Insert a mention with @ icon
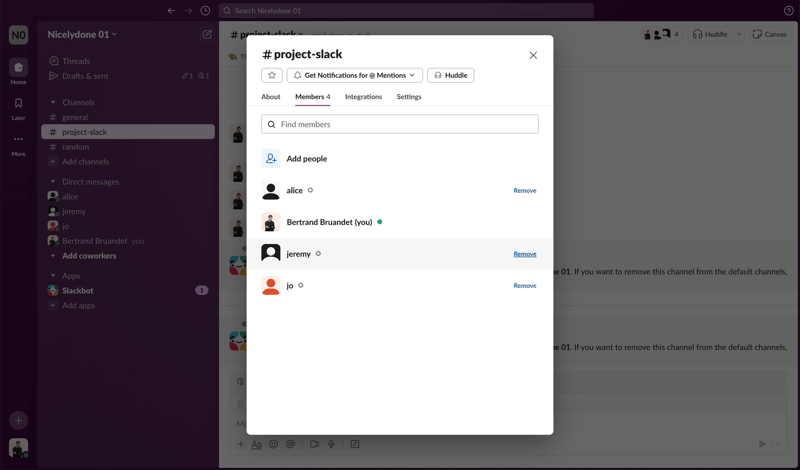Viewport: 800px width, 470px height. click(x=290, y=444)
